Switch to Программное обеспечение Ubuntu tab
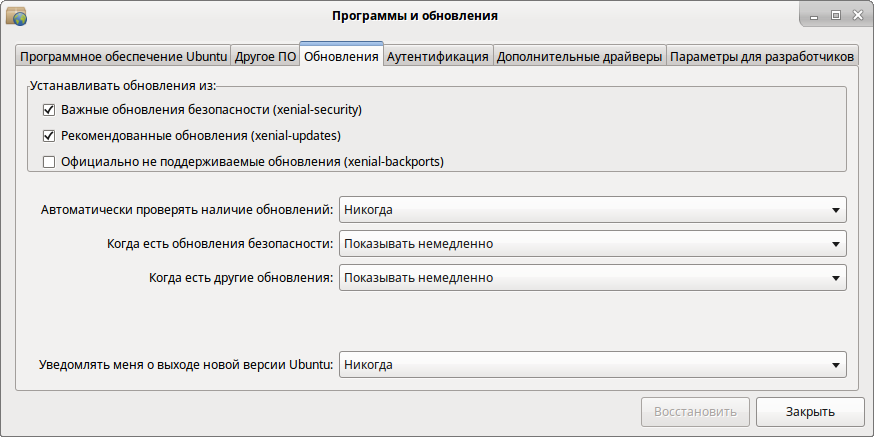Image resolution: width=874 pixels, height=437 pixels. click(123, 56)
